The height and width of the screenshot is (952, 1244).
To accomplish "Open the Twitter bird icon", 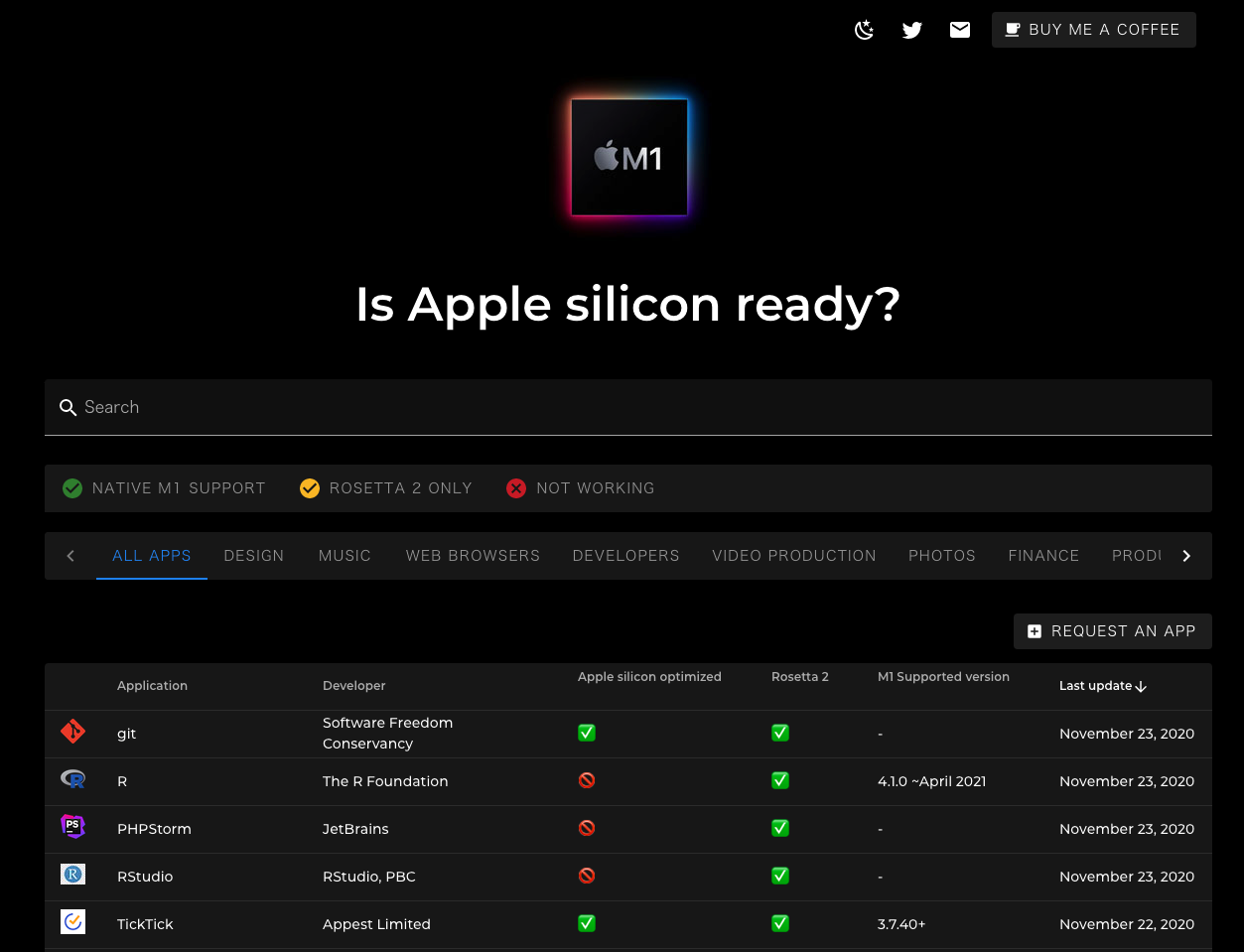I will coord(911,30).
